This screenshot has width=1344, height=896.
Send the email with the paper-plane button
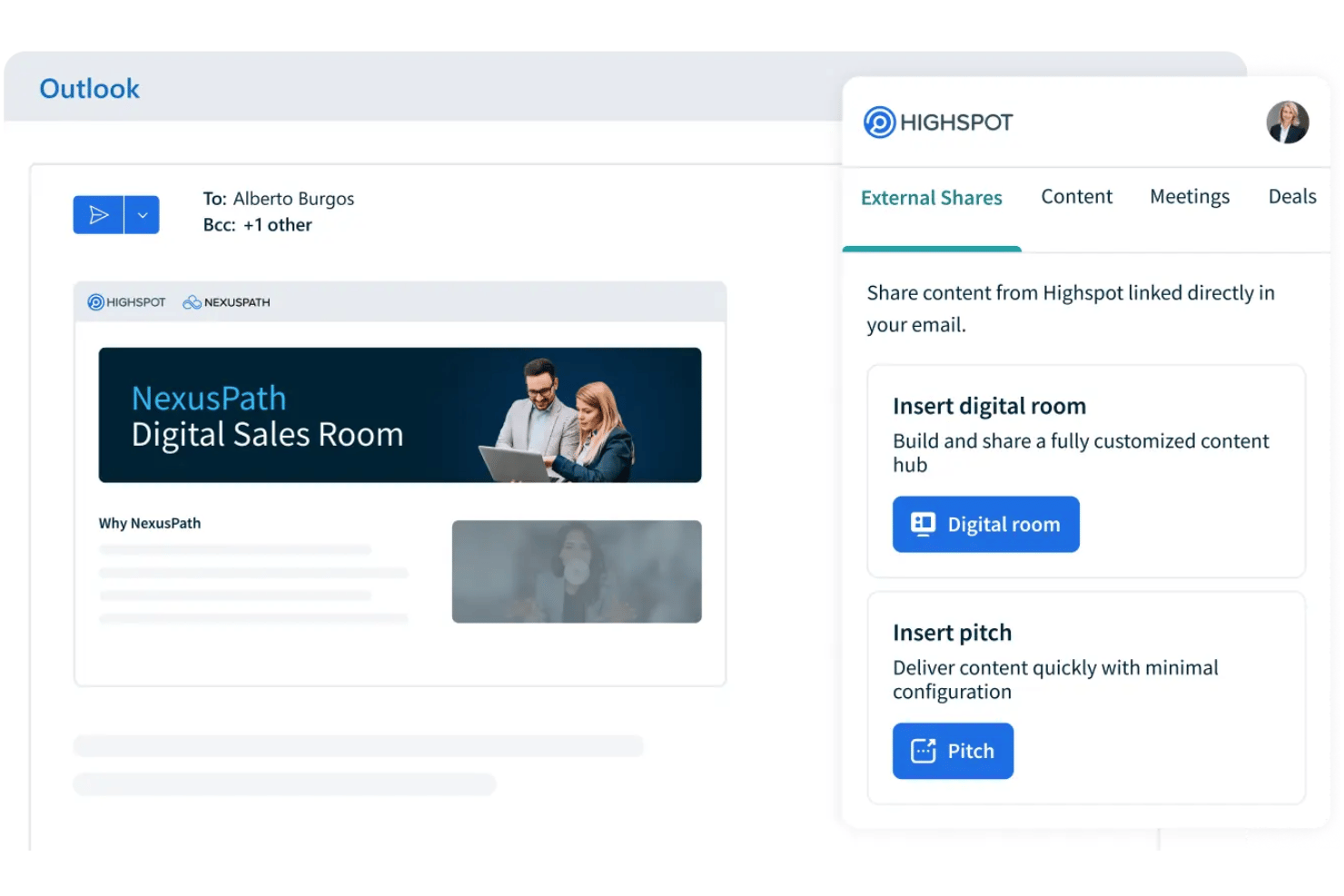pyautogui.click(x=98, y=215)
